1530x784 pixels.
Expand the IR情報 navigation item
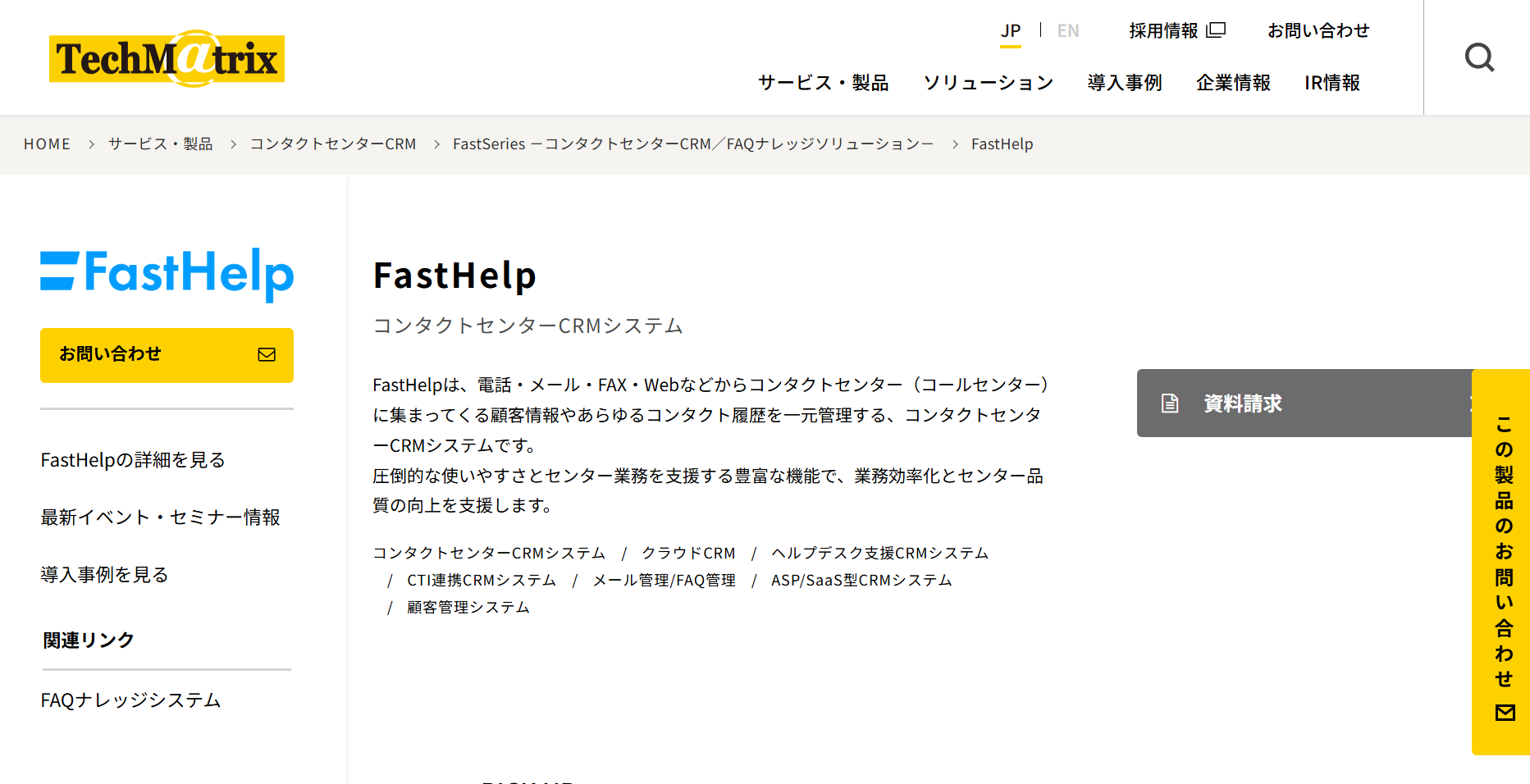(x=1331, y=83)
